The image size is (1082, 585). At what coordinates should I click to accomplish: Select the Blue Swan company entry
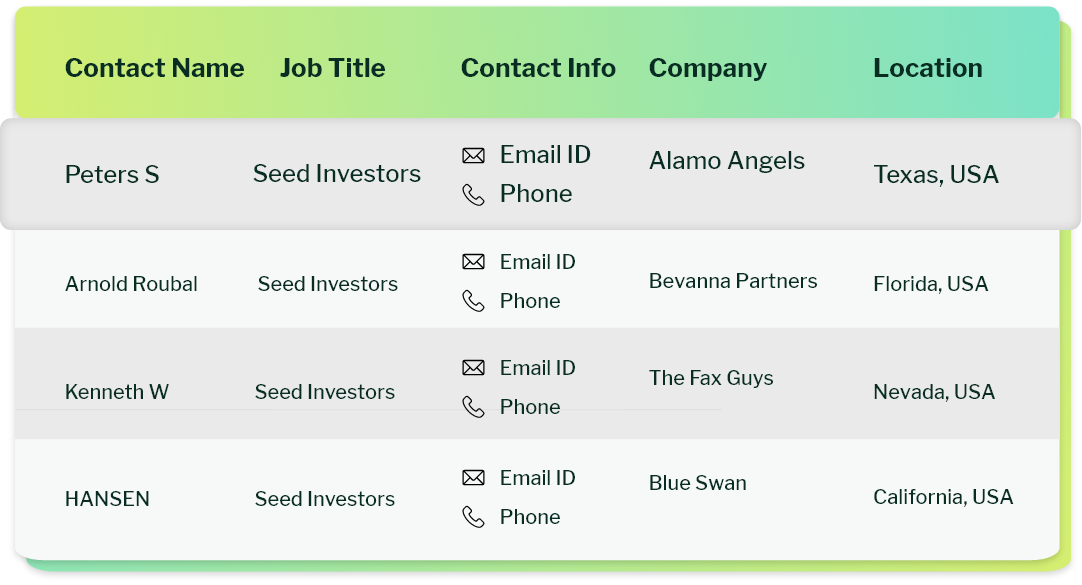point(697,483)
